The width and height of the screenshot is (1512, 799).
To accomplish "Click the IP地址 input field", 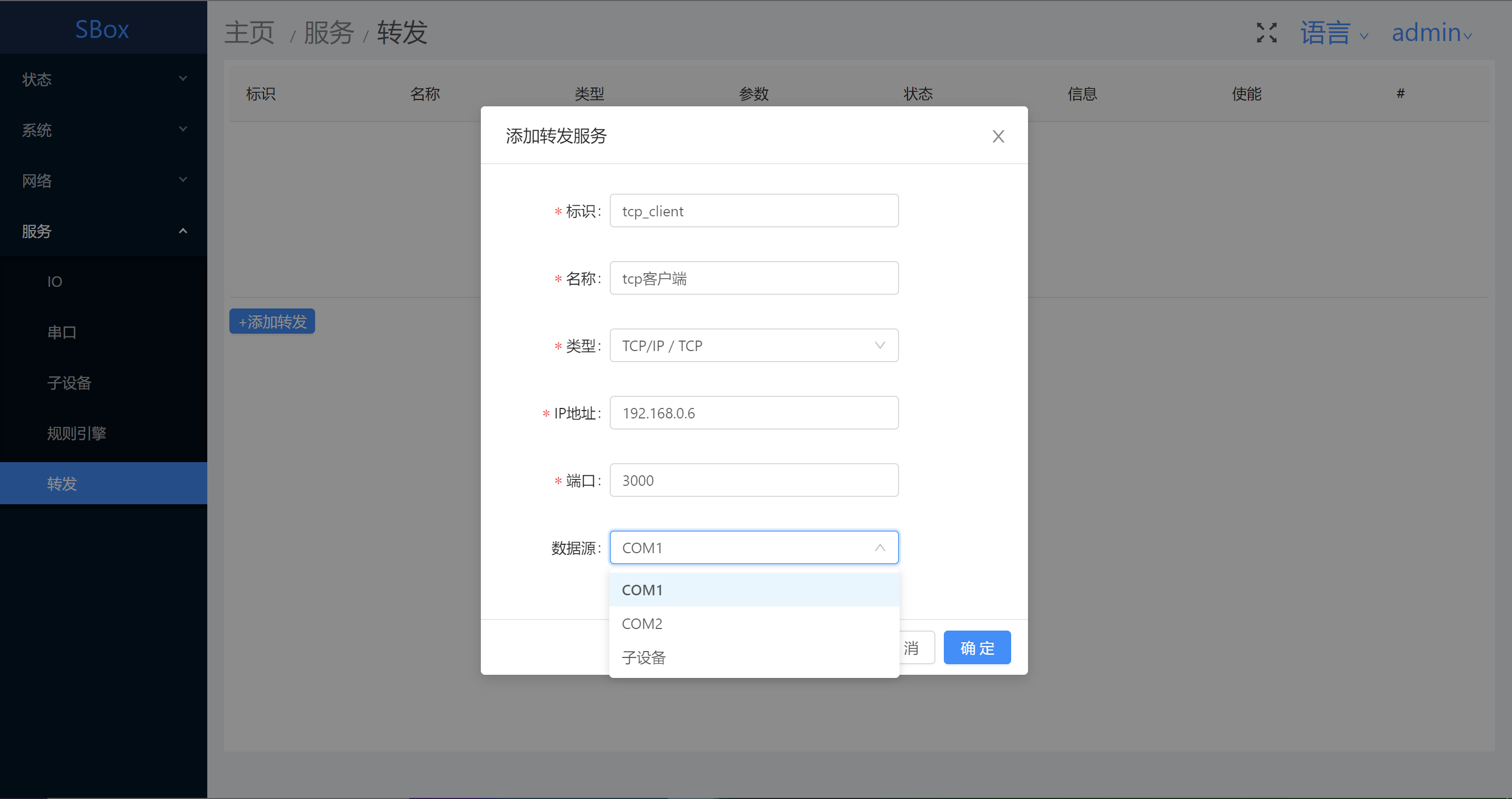I will (x=754, y=413).
